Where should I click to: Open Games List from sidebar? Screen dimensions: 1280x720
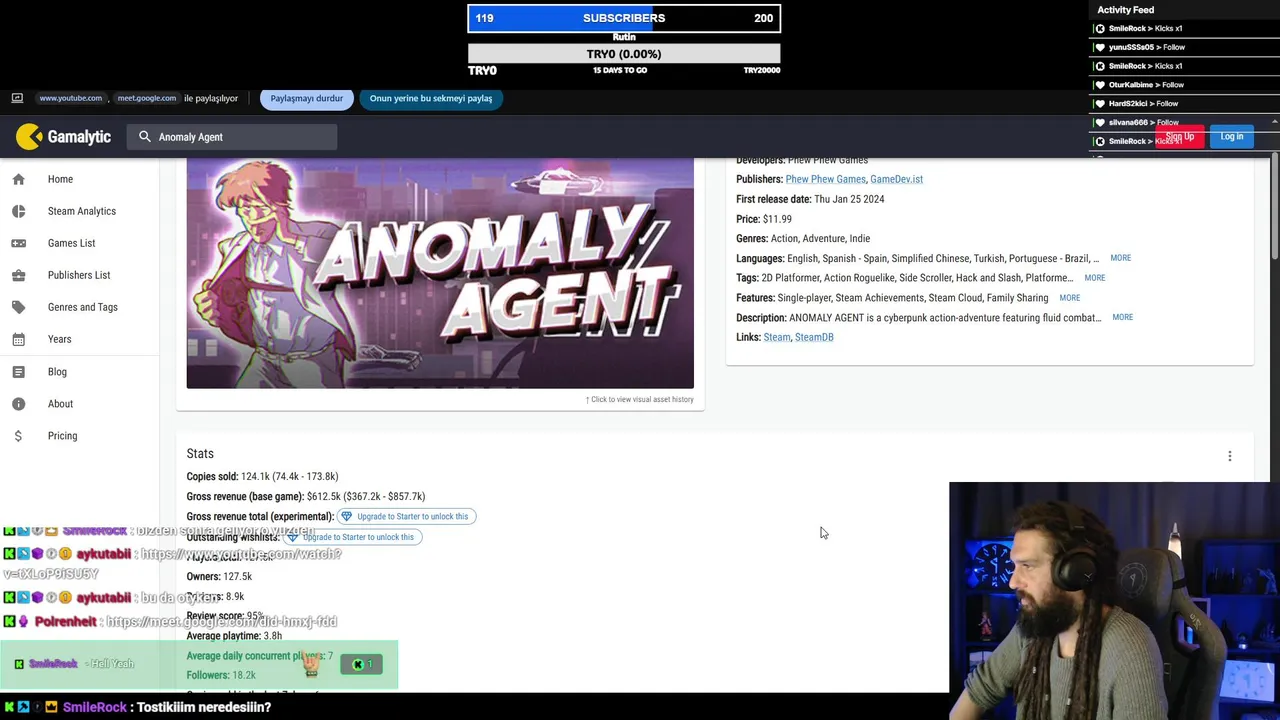(x=71, y=243)
